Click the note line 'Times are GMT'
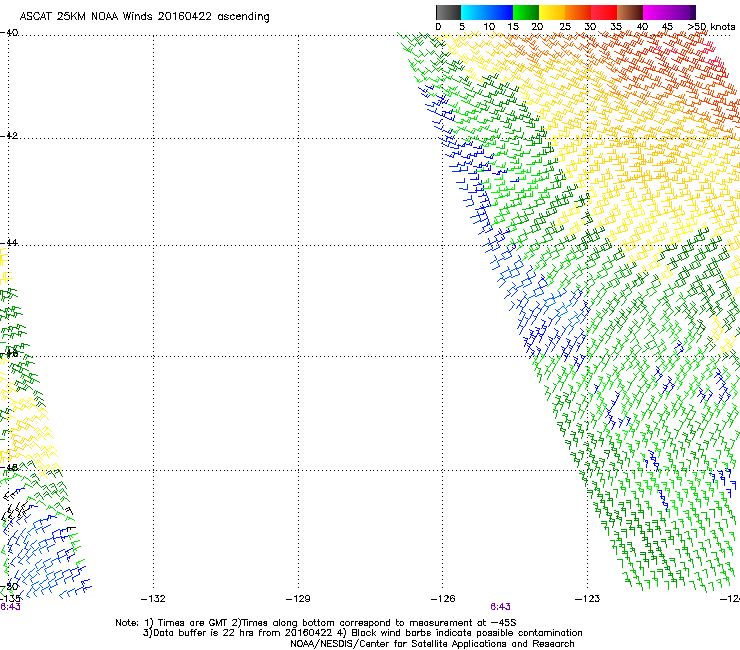The width and height of the screenshot is (740, 650). coord(193,623)
